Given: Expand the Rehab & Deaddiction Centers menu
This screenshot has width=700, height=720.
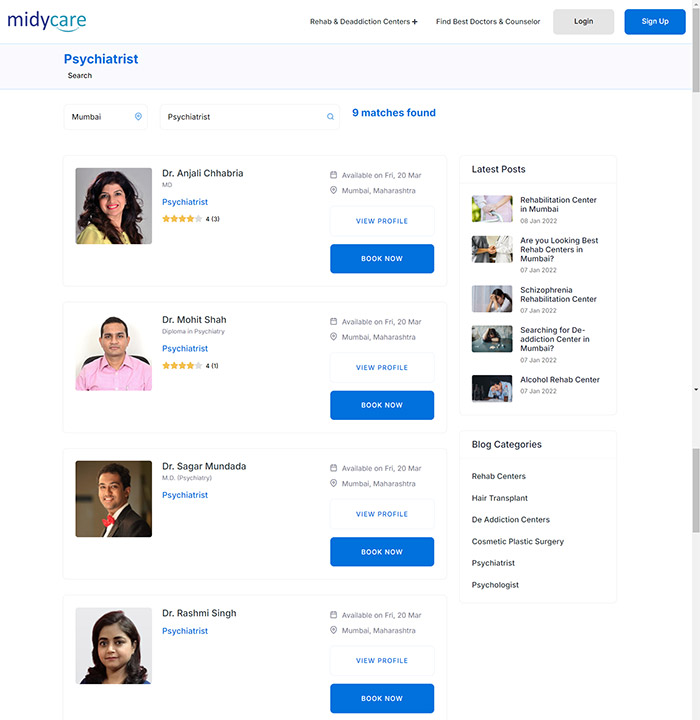Looking at the screenshot, I should pos(363,22).
